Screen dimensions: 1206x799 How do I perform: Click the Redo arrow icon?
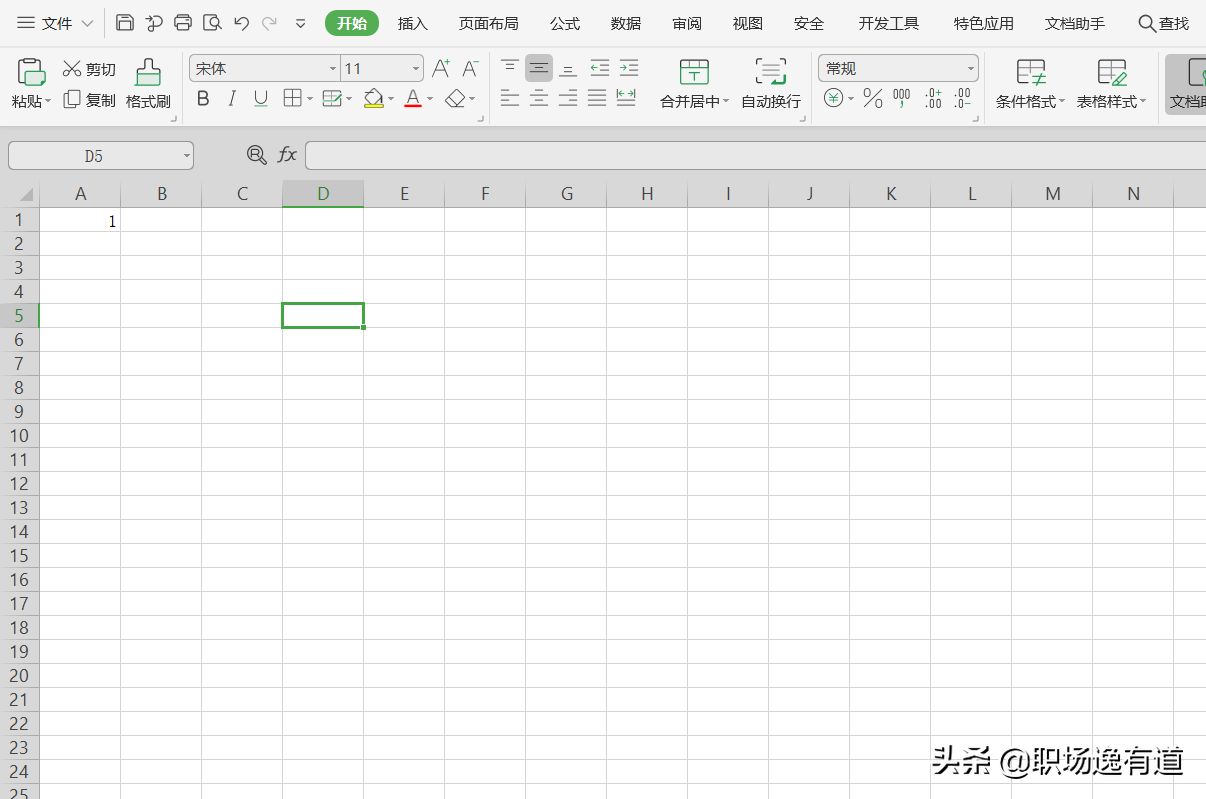pos(269,23)
